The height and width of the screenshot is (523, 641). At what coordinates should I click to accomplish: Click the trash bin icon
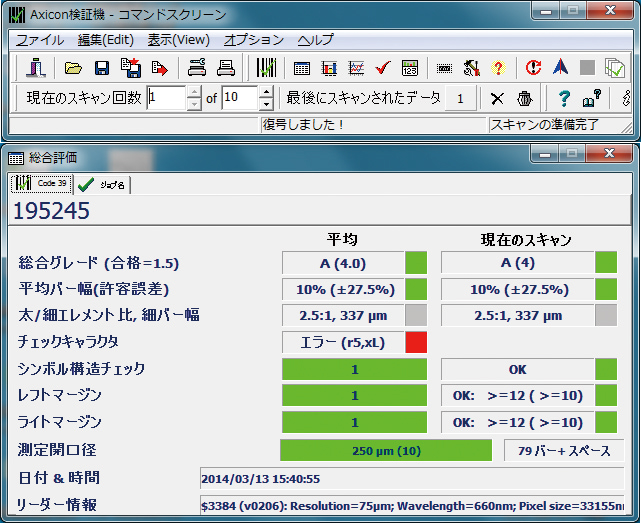[x=524, y=98]
